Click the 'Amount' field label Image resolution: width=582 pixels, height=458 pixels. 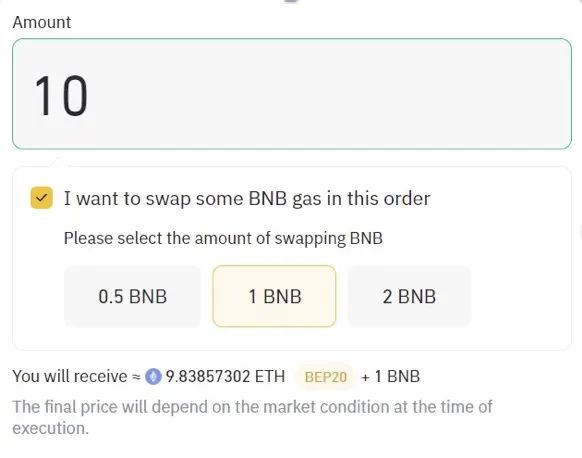pyautogui.click(x=42, y=22)
